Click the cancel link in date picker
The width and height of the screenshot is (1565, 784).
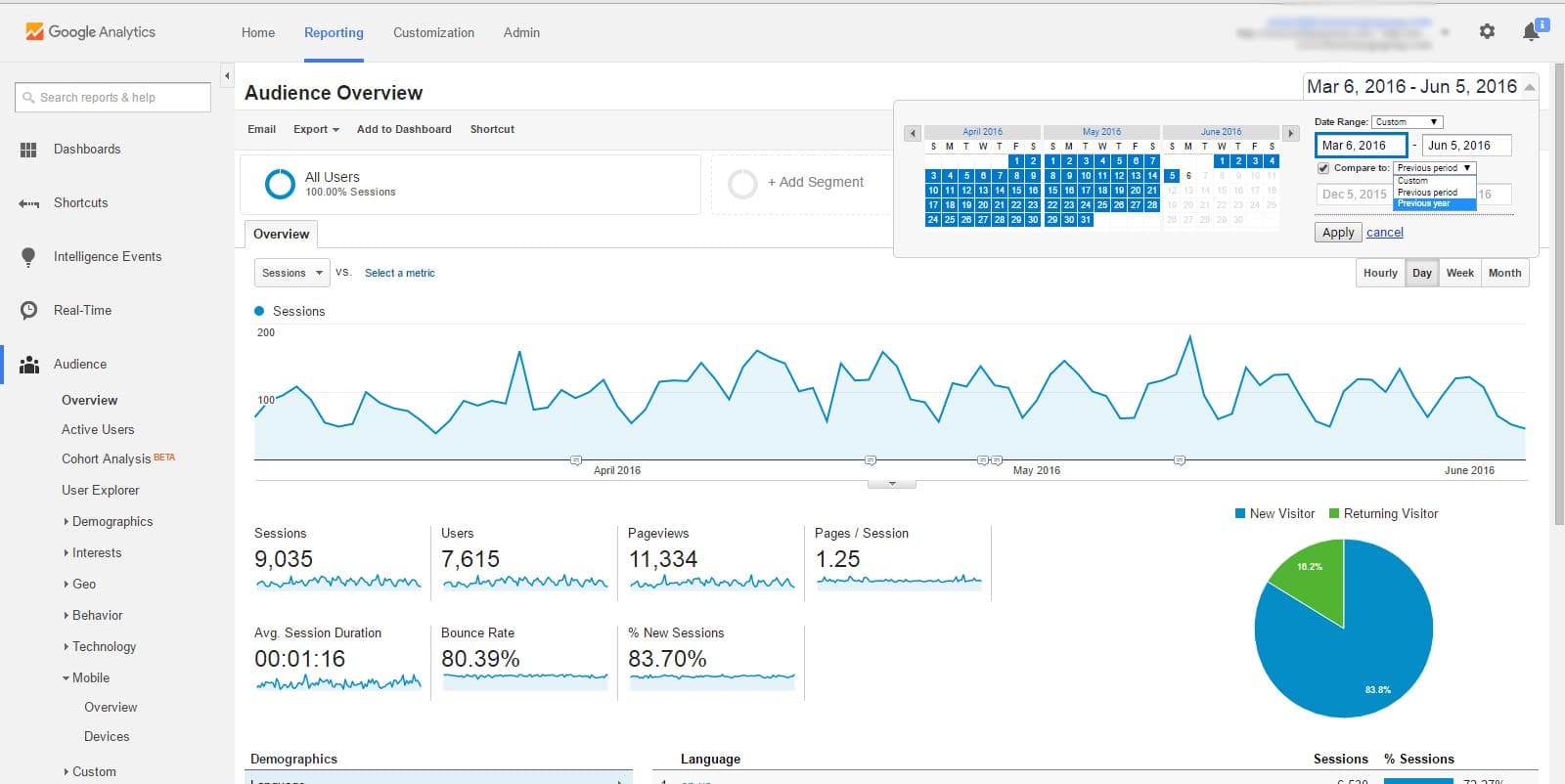(x=1384, y=233)
